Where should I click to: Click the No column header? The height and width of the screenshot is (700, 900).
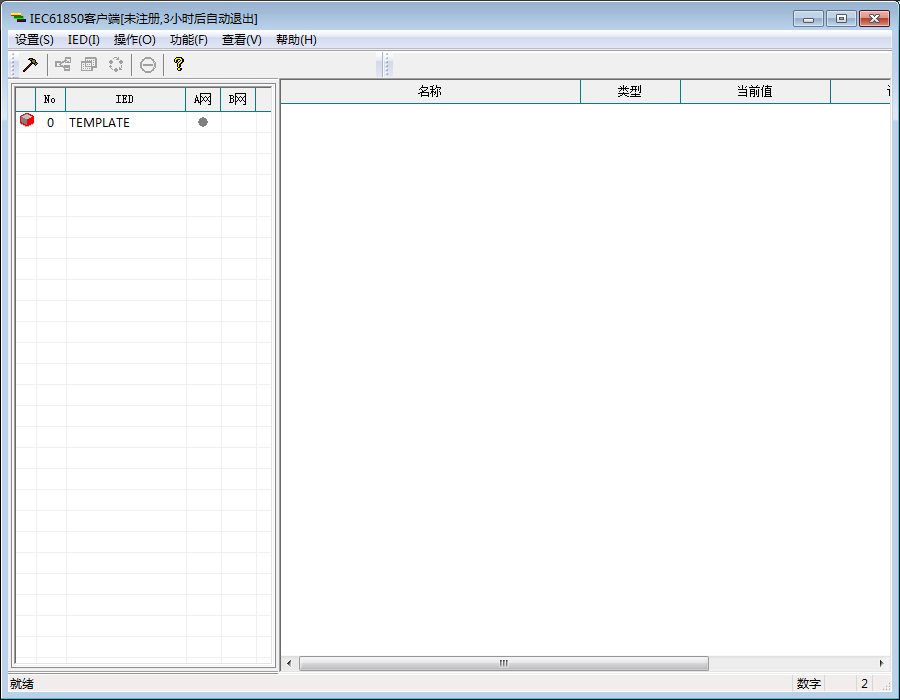click(x=51, y=99)
